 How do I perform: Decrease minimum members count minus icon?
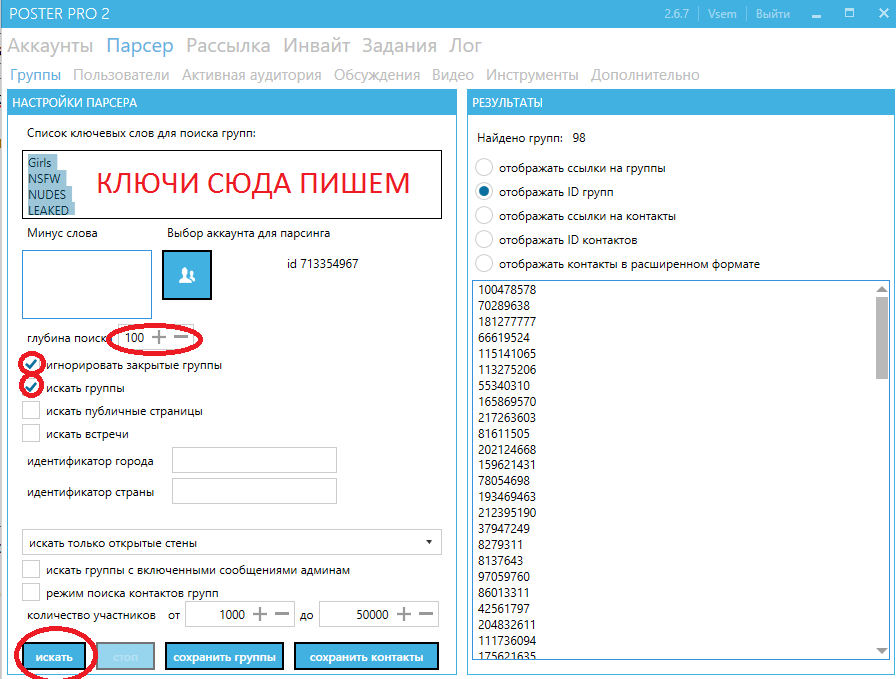click(282, 614)
